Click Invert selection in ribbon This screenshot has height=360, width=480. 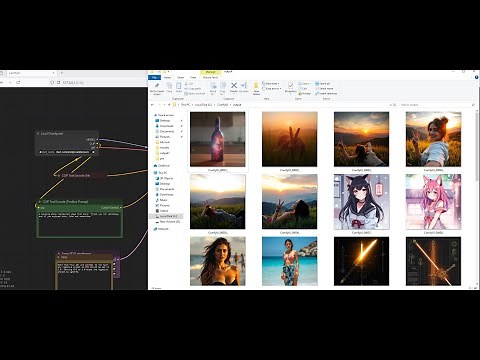pyautogui.click(x=326, y=93)
